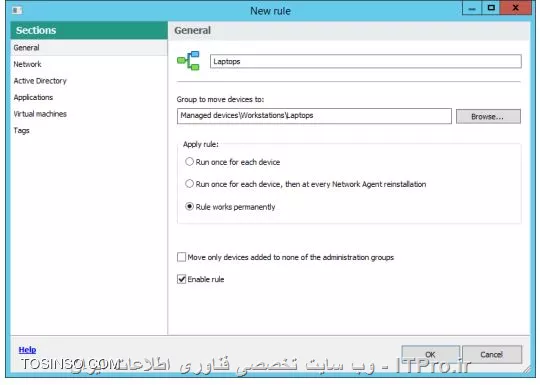The width and height of the screenshot is (540, 385).
Task: Click the window system menu icon in title bar
Action: coord(17,10)
